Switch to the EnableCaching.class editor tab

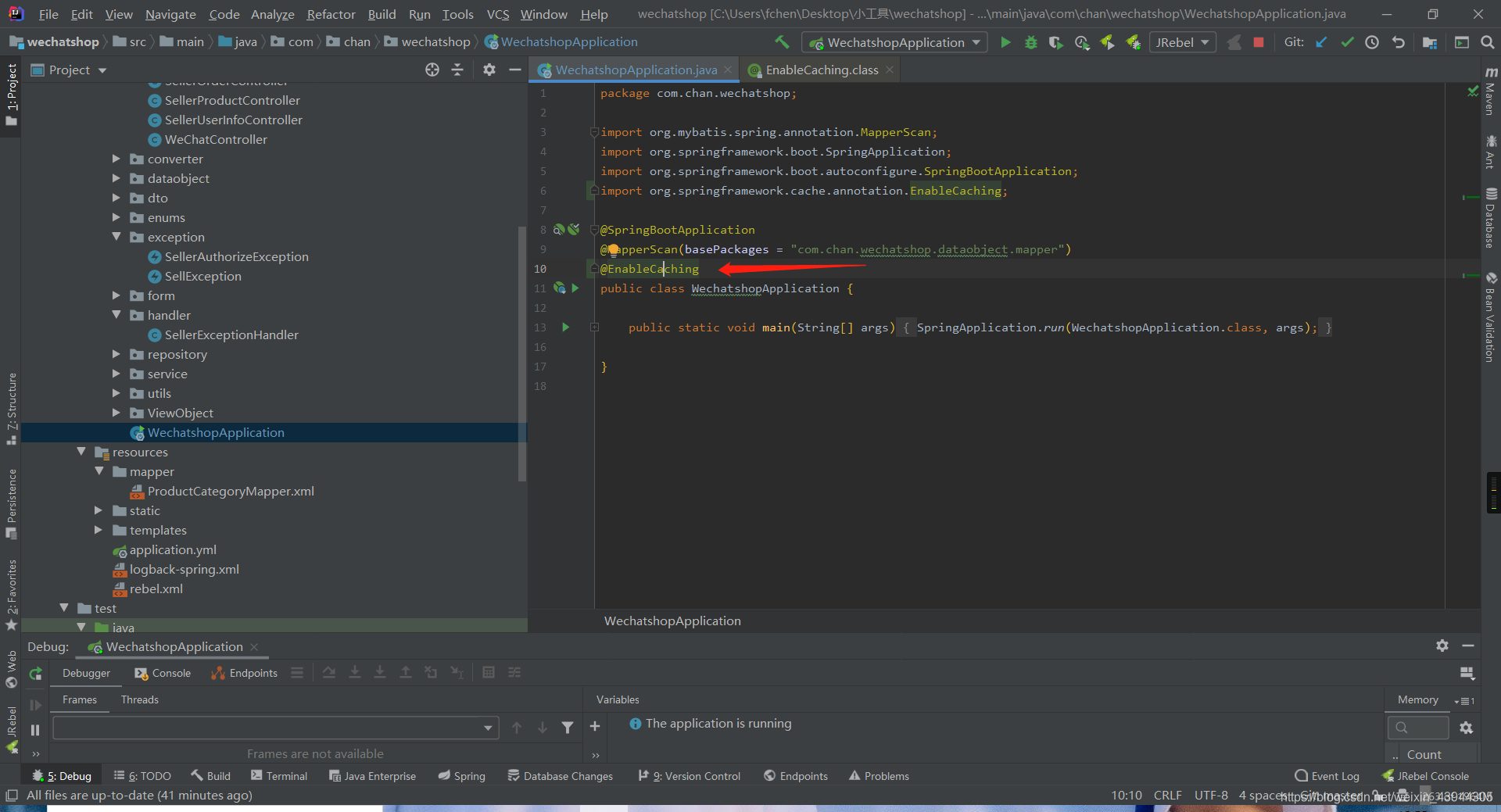coord(821,70)
